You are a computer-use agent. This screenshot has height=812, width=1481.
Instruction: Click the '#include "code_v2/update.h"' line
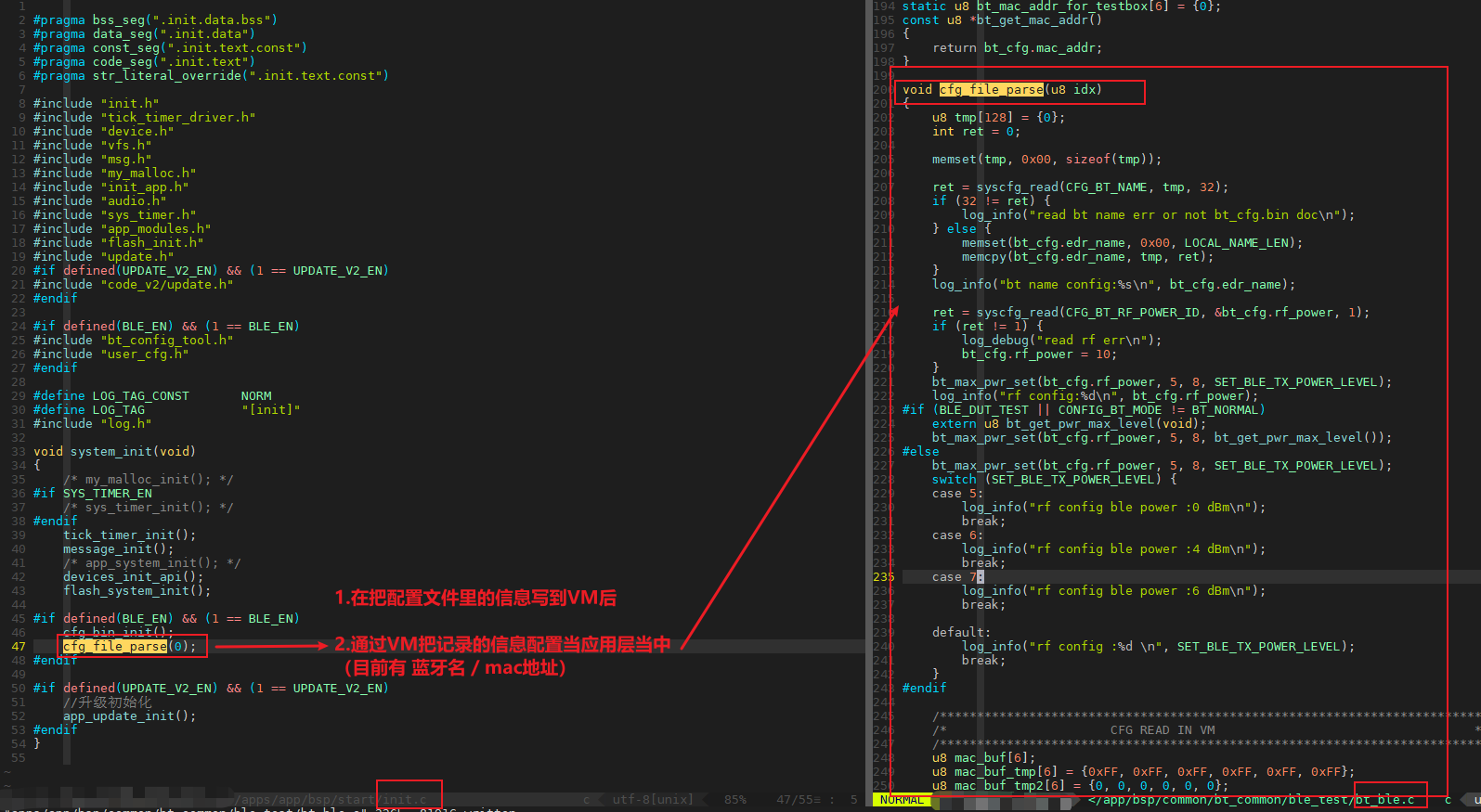[x=133, y=284]
